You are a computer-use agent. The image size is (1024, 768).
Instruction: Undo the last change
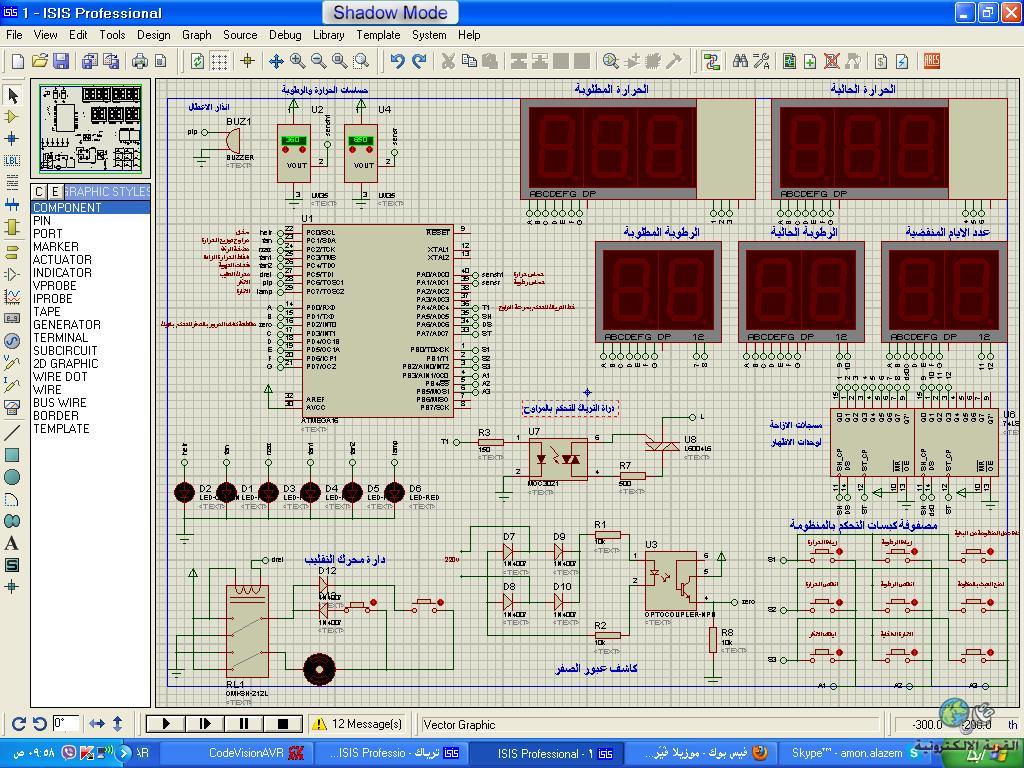(397, 61)
